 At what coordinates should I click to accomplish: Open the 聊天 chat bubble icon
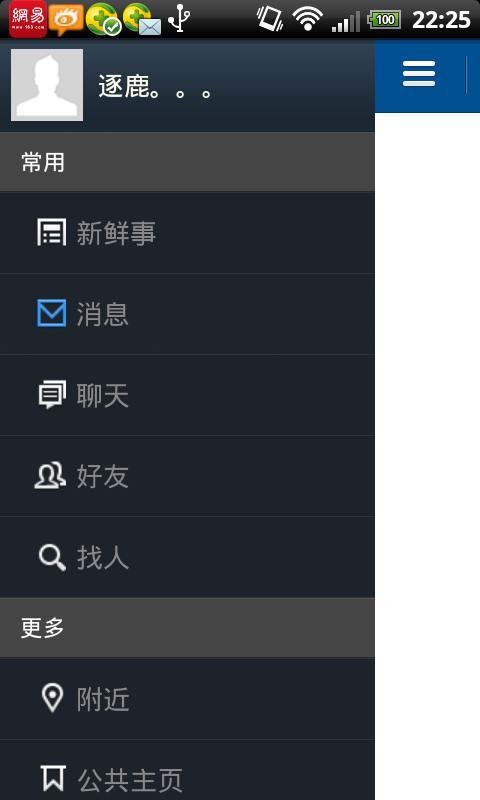[52, 394]
